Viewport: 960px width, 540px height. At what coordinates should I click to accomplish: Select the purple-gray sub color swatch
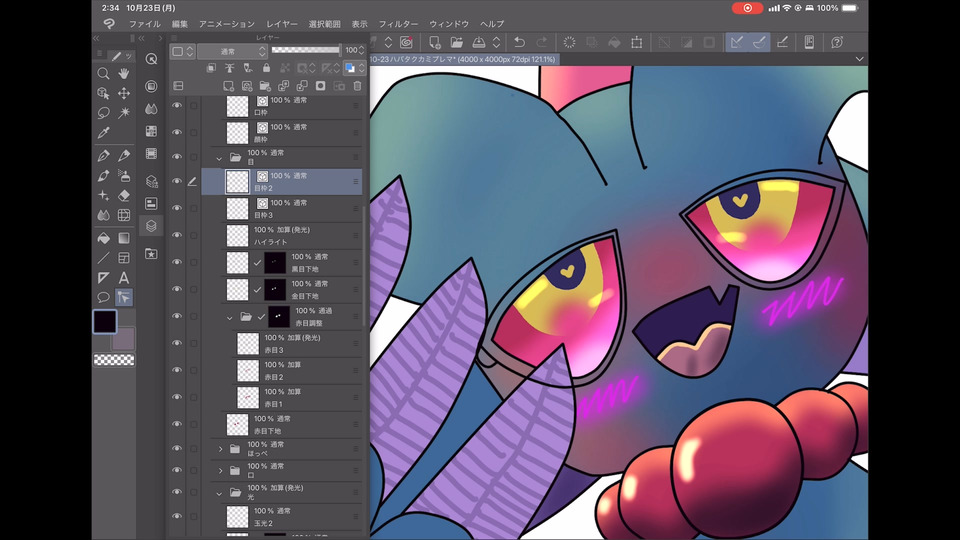point(124,339)
